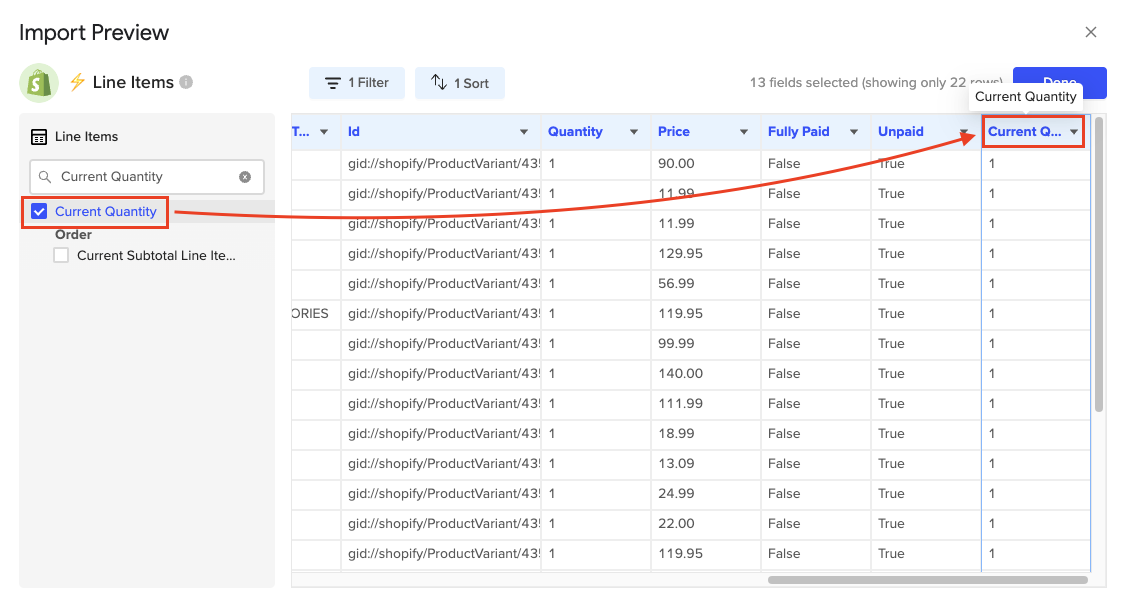Open the info icon next to Line Items
1127x608 pixels.
click(x=186, y=82)
